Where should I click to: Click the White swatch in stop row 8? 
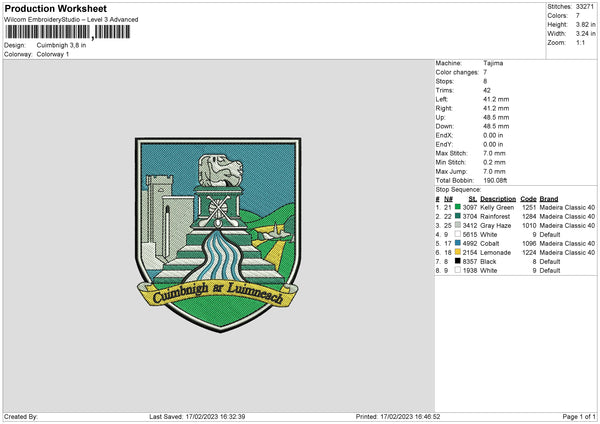[x=458, y=270]
